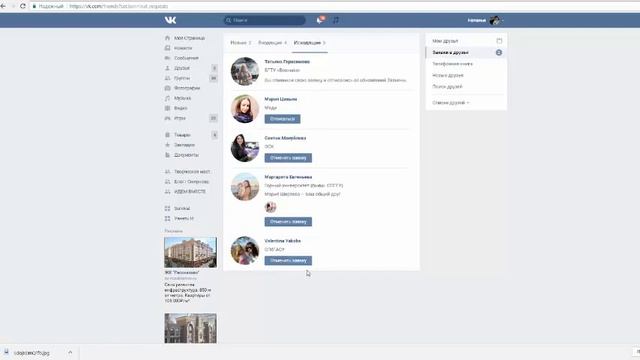Open Татьяна's profile photo
The width and height of the screenshot is (640, 360).
[245, 71]
